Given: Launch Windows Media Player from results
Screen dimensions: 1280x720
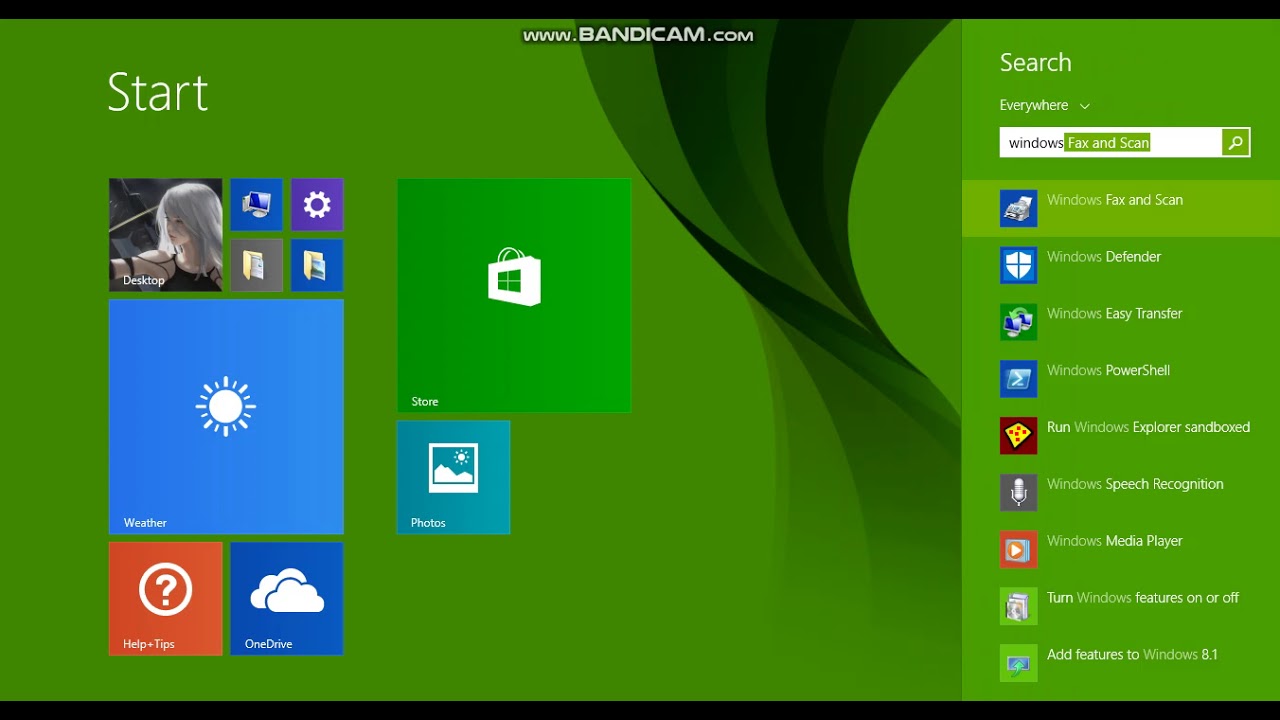Looking at the screenshot, I should tap(1121, 550).
